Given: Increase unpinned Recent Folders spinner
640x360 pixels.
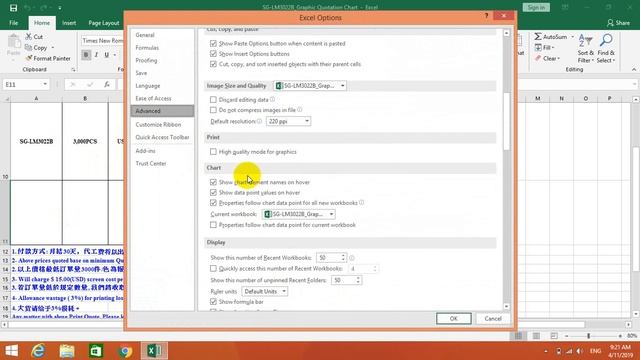Looking at the screenshot, I should [x=358, y=278].
